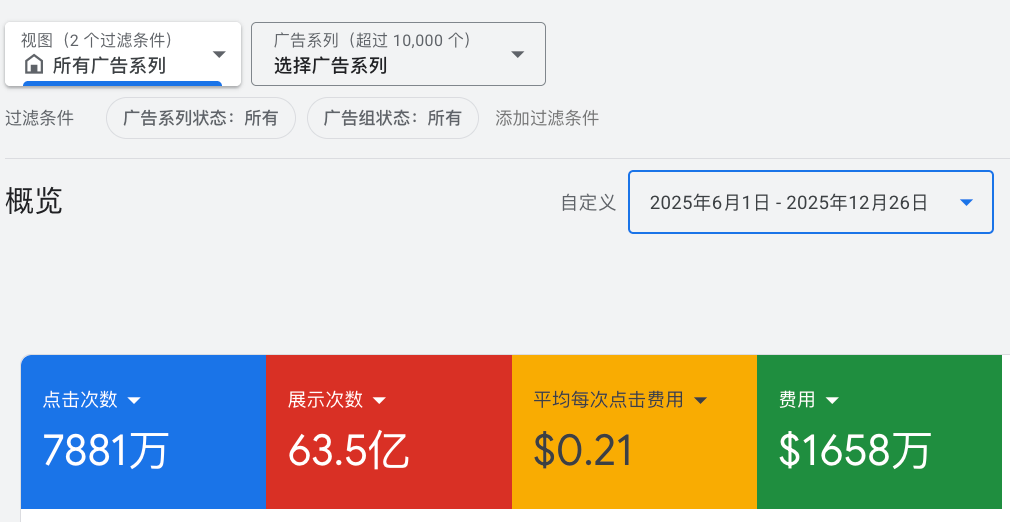
Task: Expand the 平均每次点击费用 metric arrow
Action: point(700,401)
